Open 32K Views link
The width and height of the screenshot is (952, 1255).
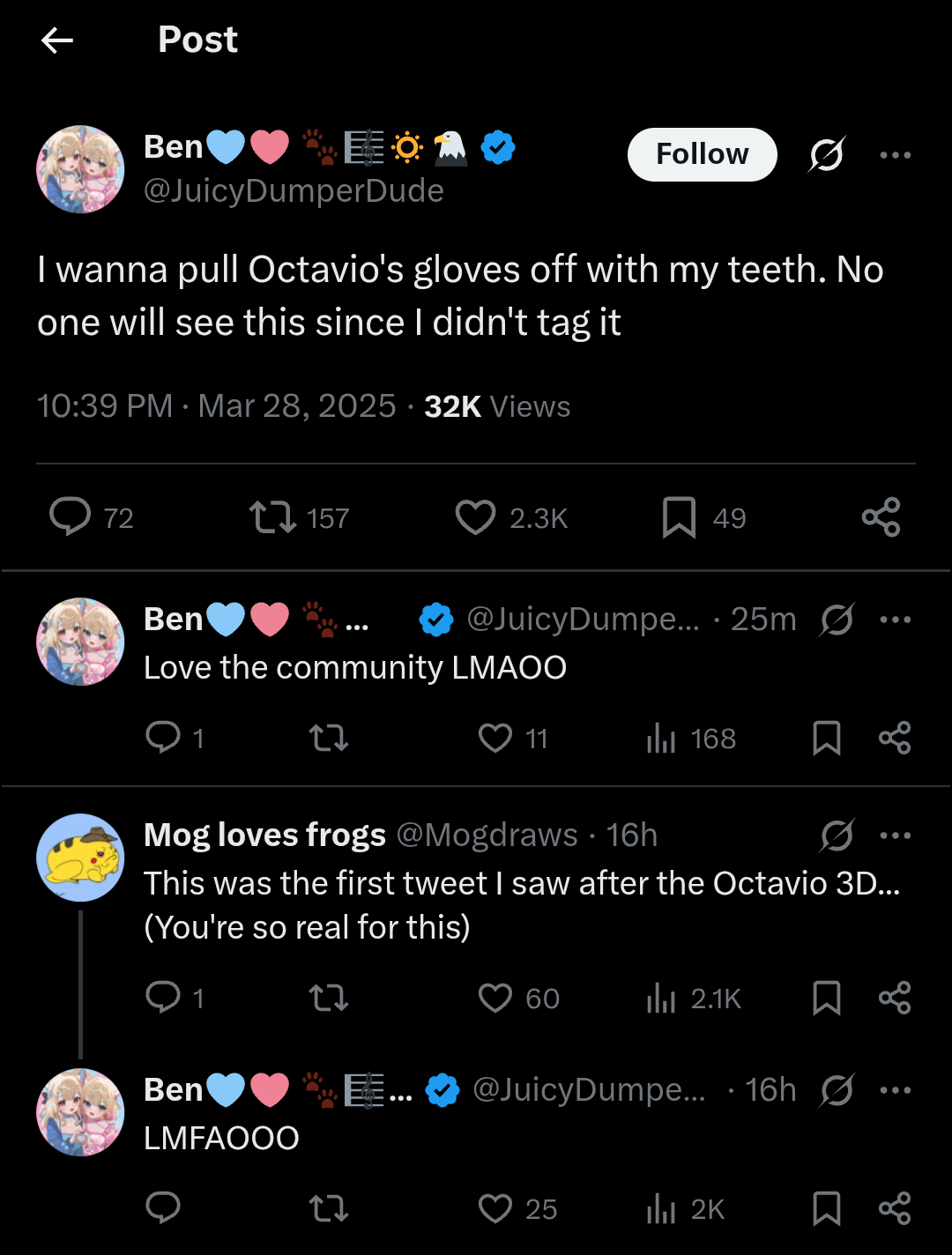496,406
